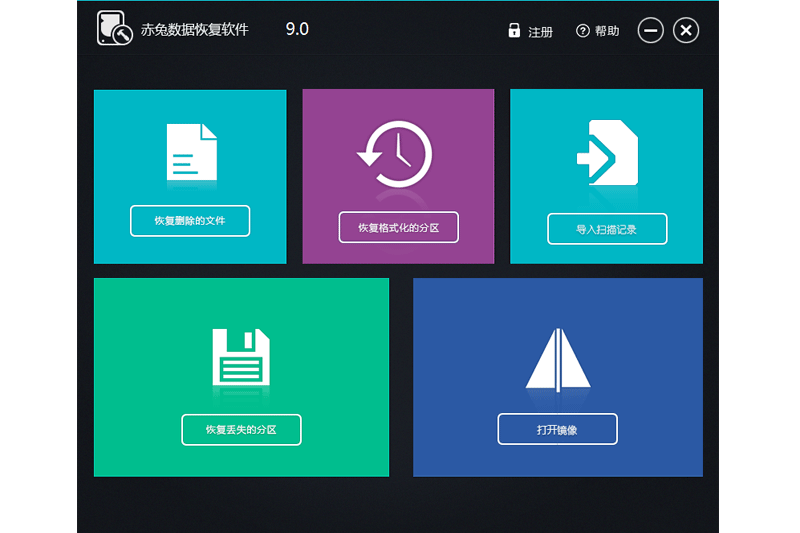Click the clock-rewind icon on purple tile

tap(394, 154)
